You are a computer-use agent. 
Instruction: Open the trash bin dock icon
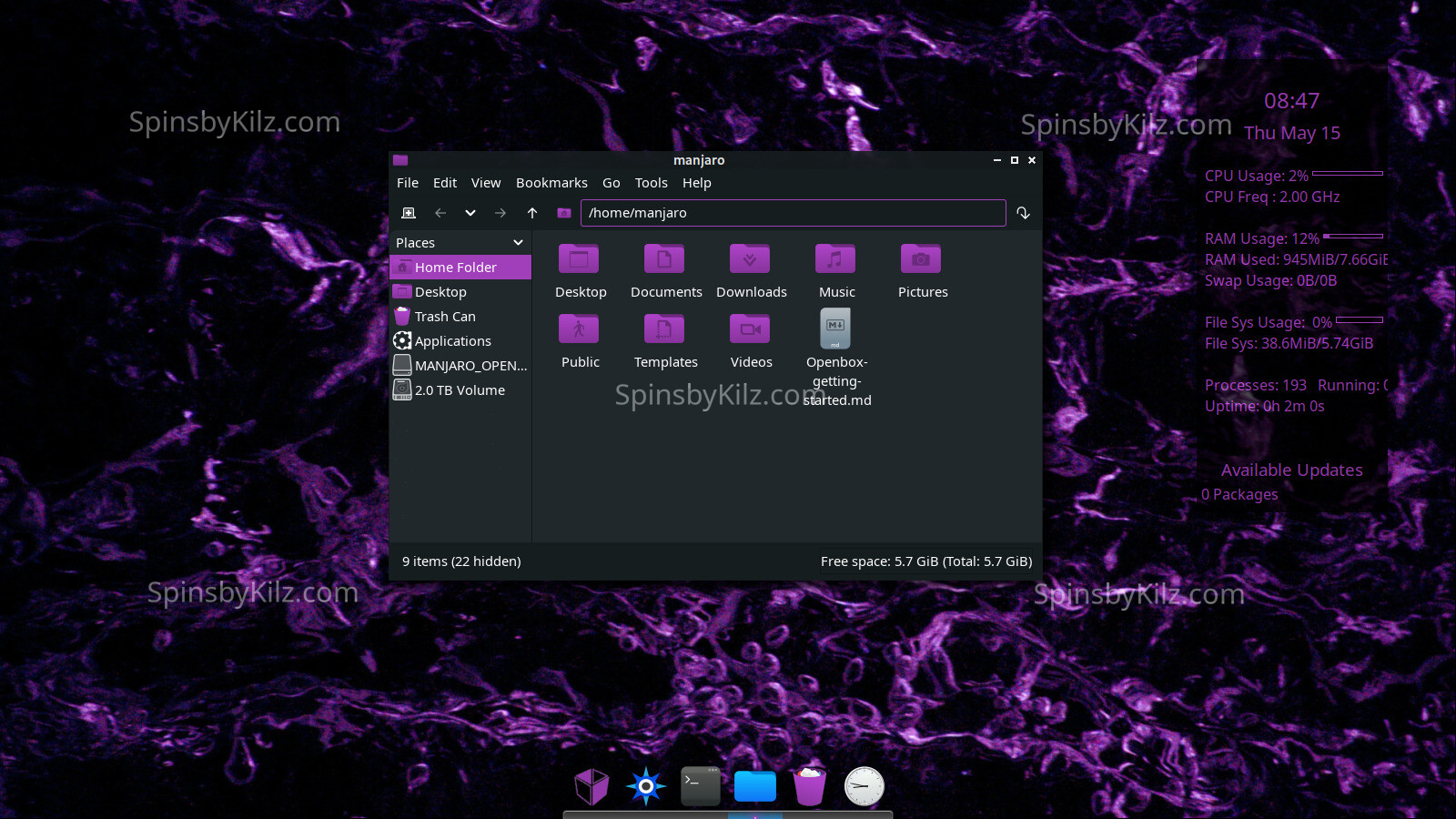809,786
